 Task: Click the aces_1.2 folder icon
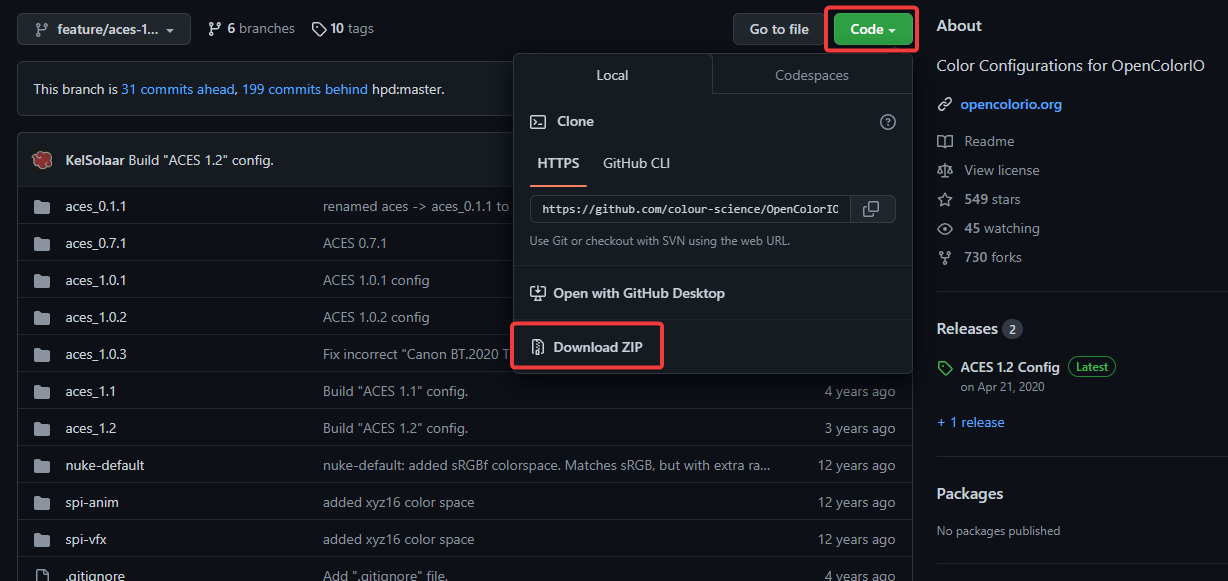click(42, 428)
